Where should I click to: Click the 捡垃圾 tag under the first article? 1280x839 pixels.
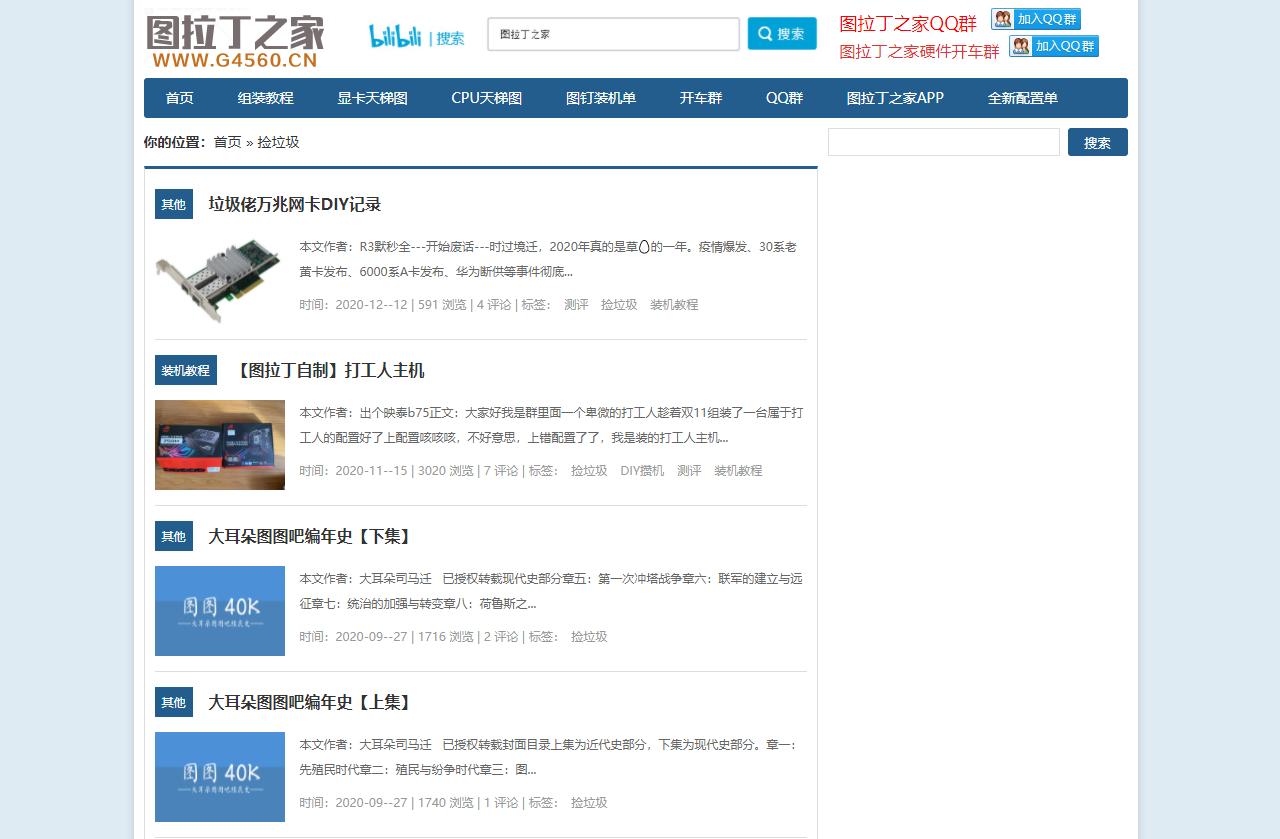click(x=618, y=304)
